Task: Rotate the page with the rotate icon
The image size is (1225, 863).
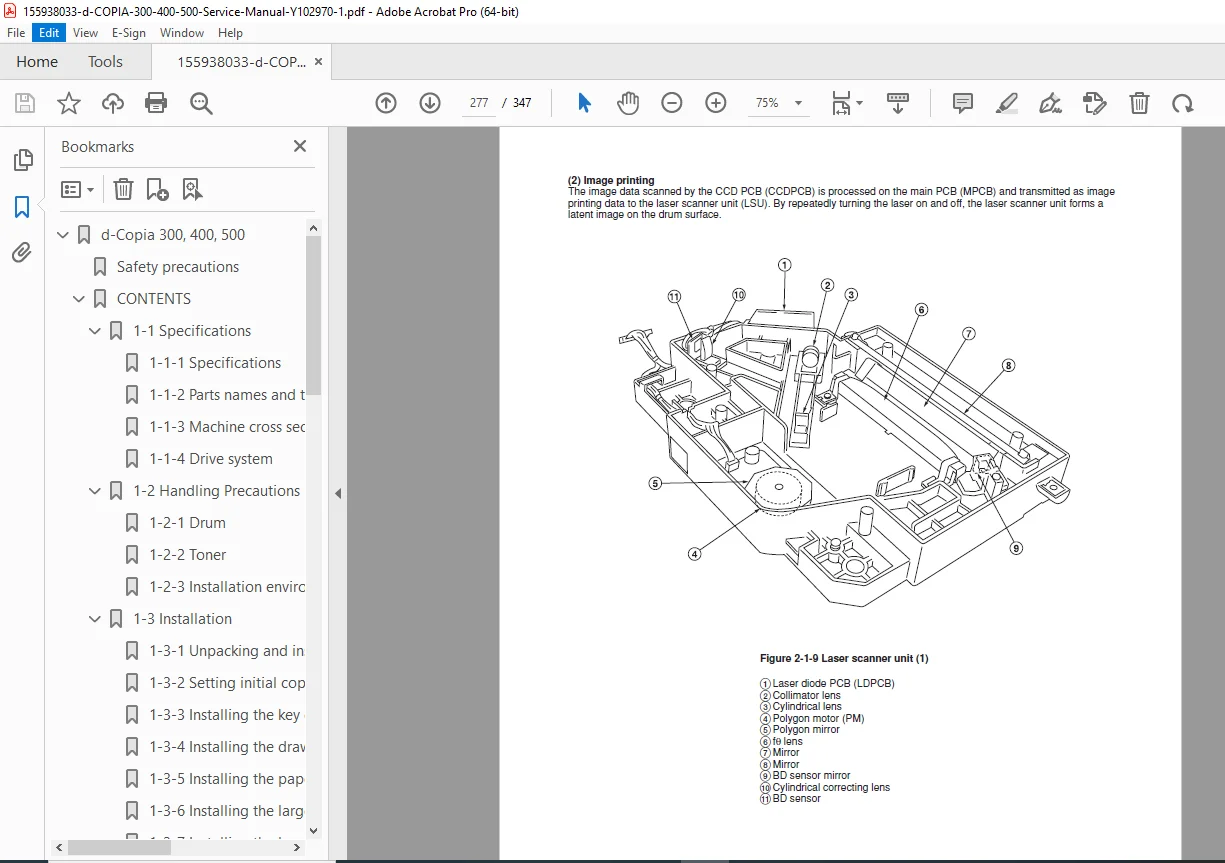Action: (1183, 103)
